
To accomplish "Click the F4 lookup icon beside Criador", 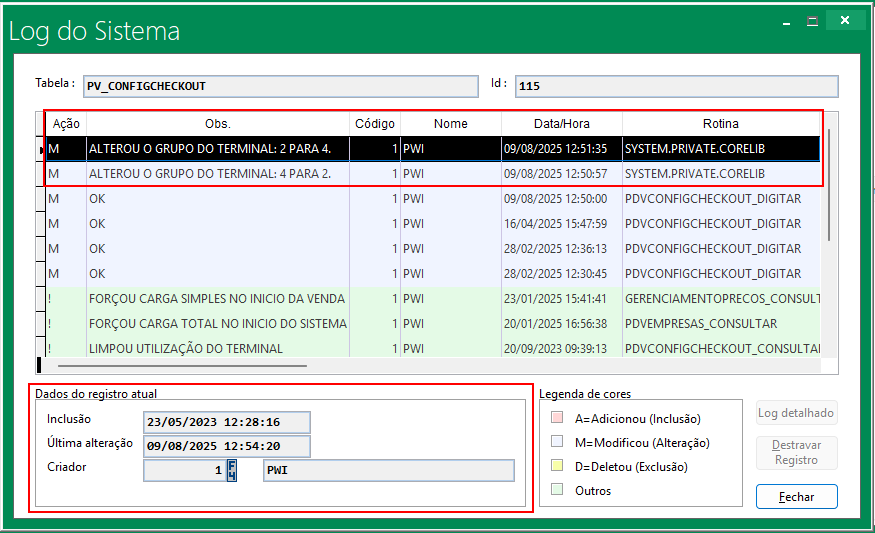I will click(x=232, y=470).
